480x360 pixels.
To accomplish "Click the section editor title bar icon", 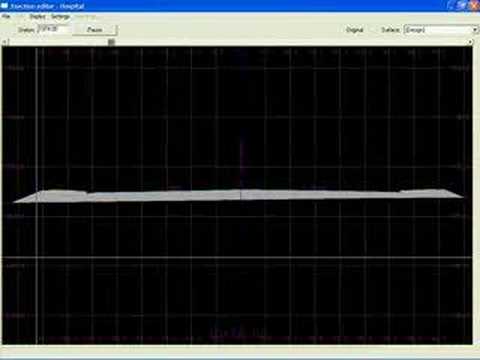I will tap(4, 6).
